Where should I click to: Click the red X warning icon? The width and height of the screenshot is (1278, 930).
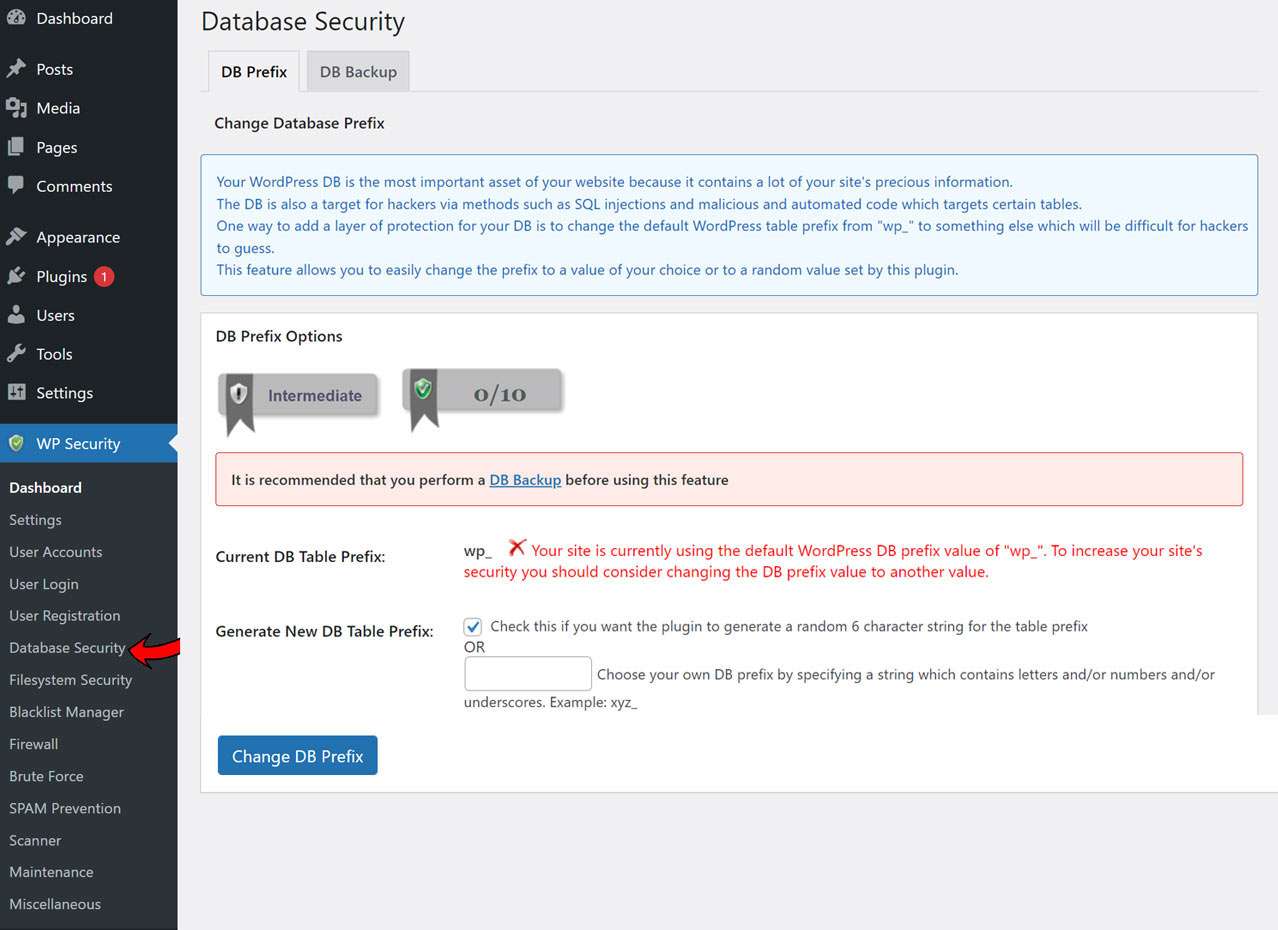517,548
